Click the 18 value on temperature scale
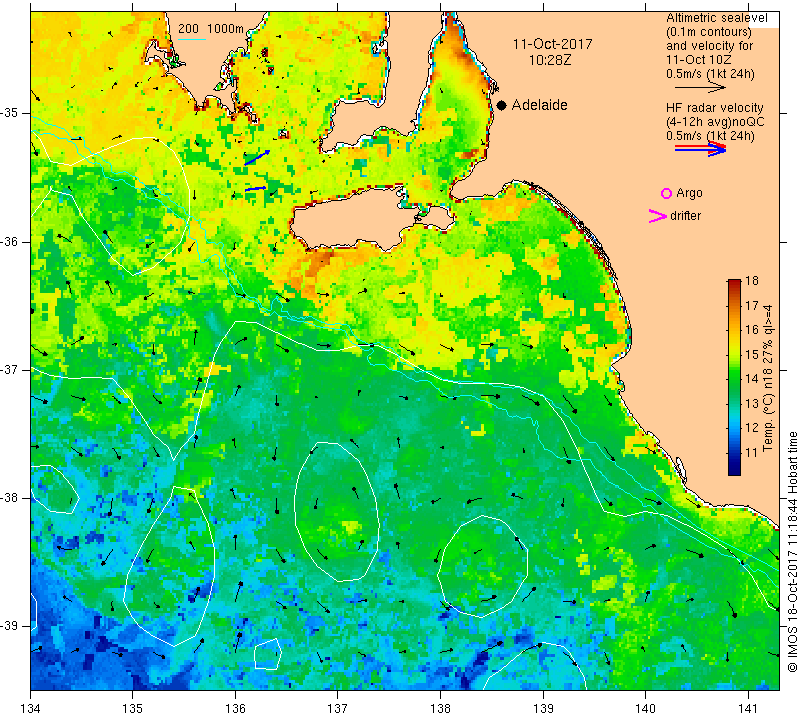Viewport: 800px width, 720px height. click(752, 281)
